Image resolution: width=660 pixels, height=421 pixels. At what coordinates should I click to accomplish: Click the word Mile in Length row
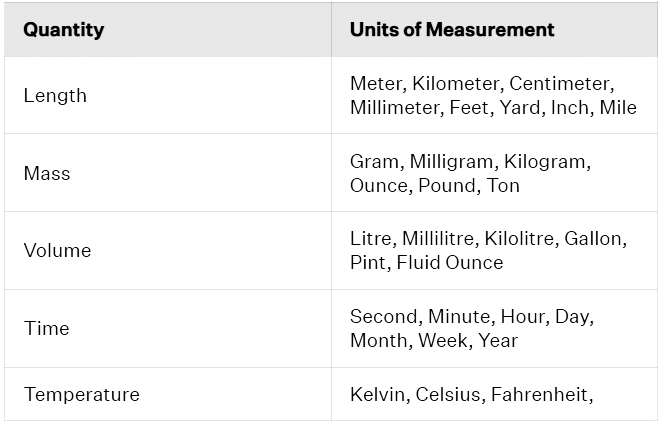(x=618, y=107)
